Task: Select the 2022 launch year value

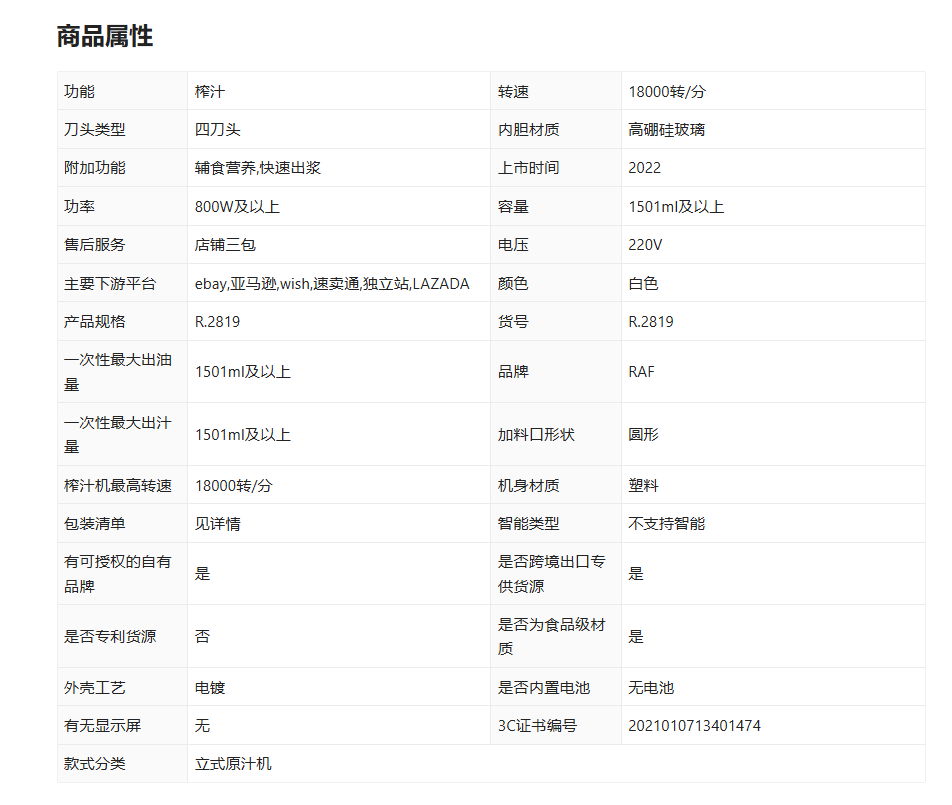Action: pyautogui.click(x=644, y=168)
